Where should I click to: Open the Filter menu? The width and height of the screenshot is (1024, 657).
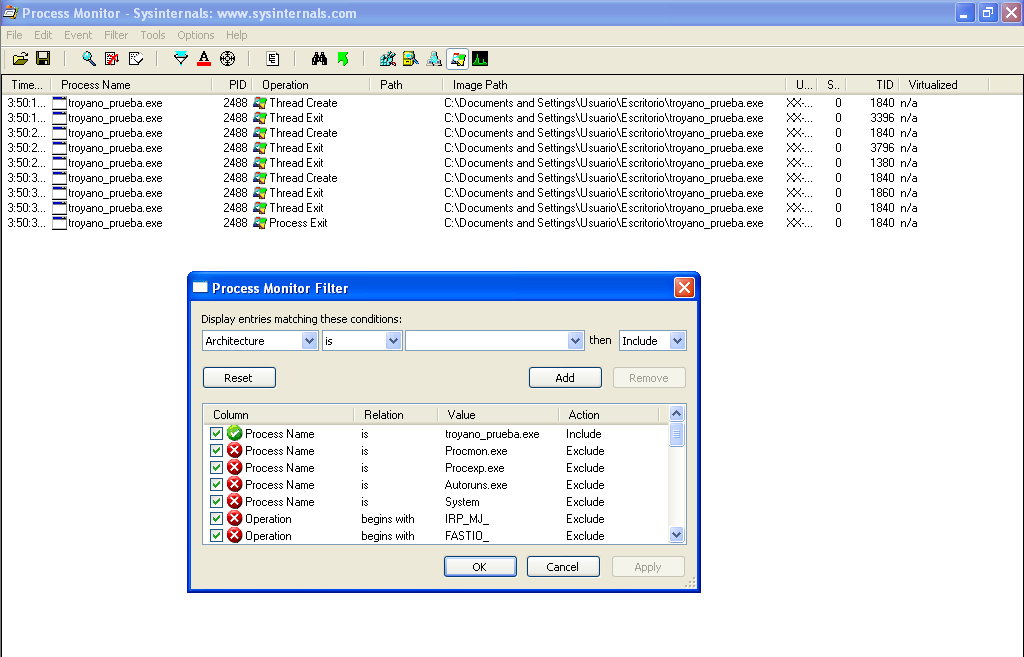pos(116,34)
